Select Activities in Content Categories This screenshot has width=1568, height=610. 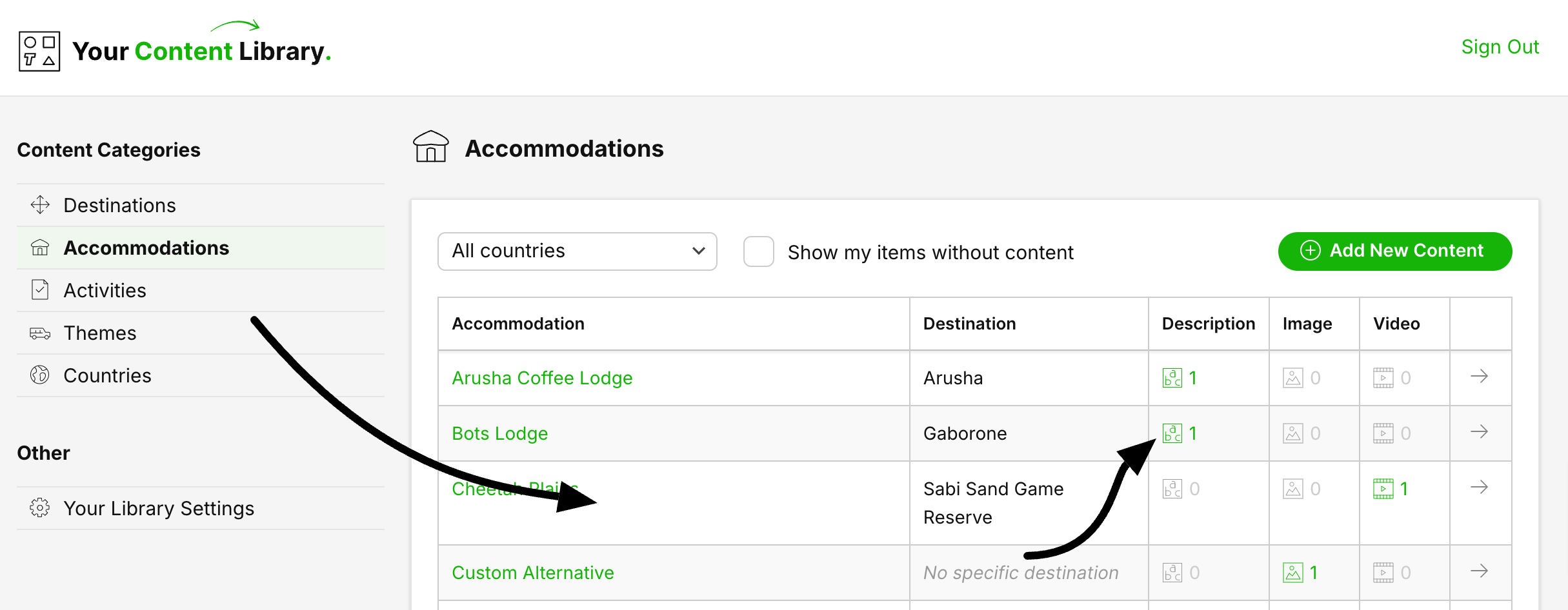[x=105, y=291]
